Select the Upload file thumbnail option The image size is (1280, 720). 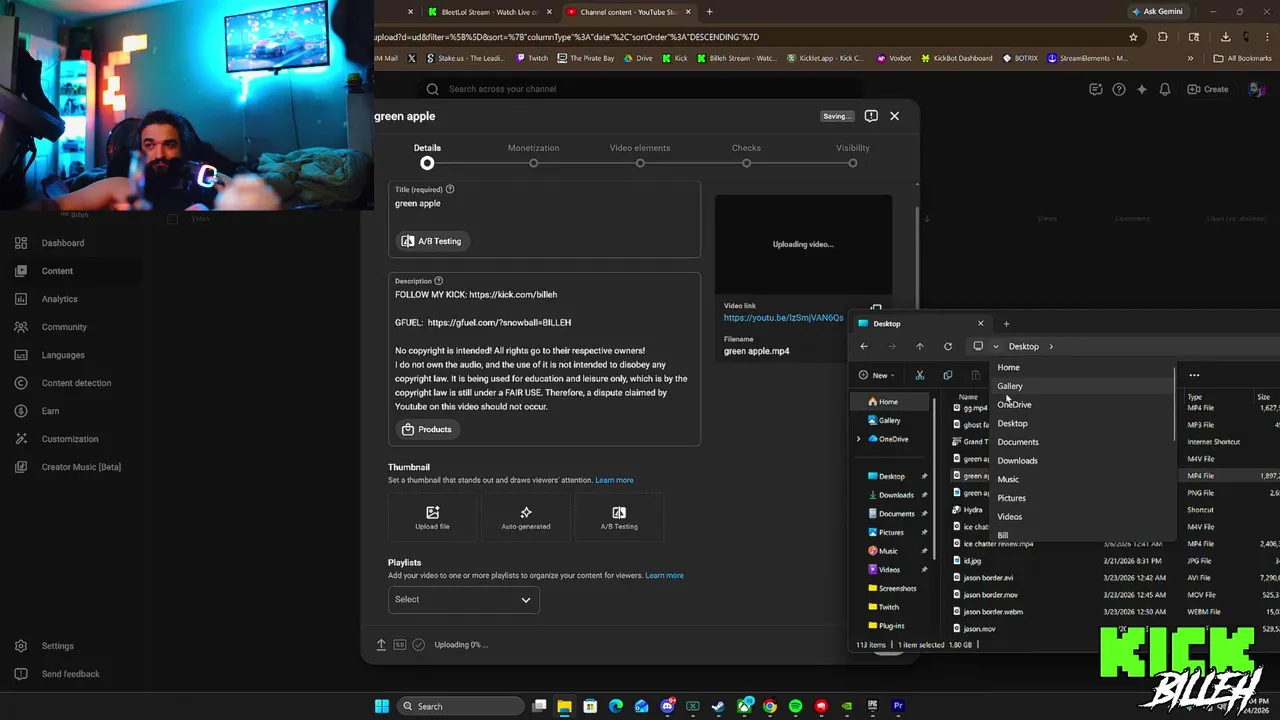432,518
